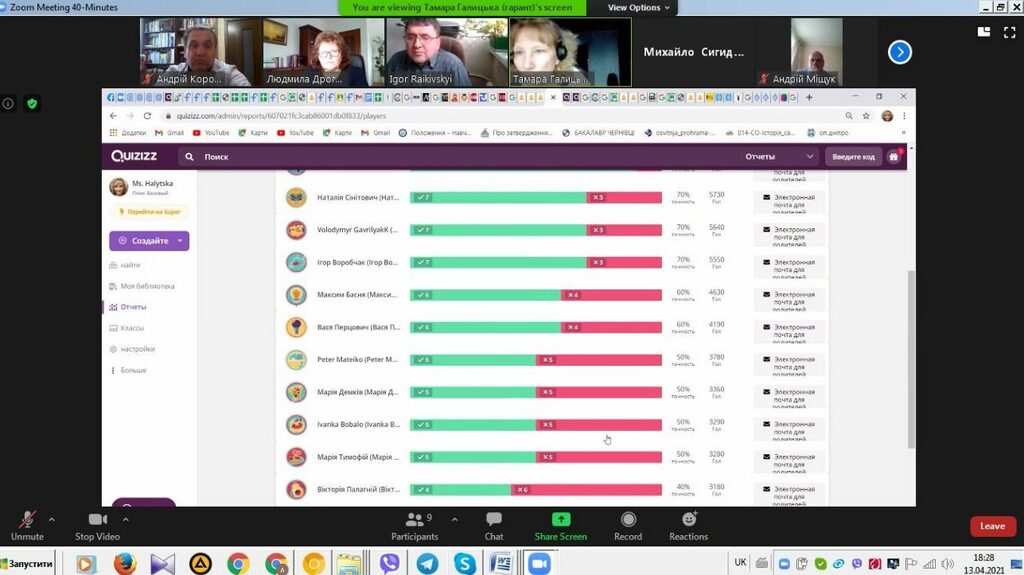This screenshot has height=575, width=1024.
Task: Click the Quizizz logo
Action: point(134,156)
